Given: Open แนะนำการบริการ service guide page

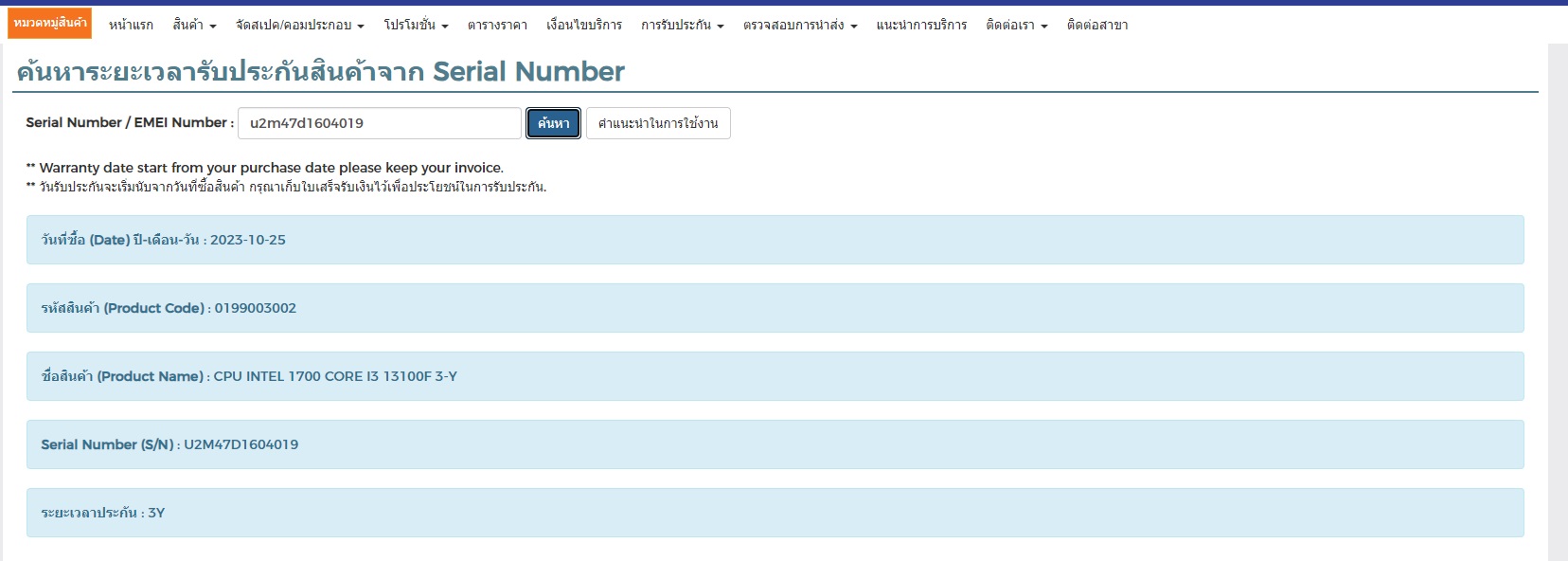Looking at the screenshot, I should click(921, 25).
